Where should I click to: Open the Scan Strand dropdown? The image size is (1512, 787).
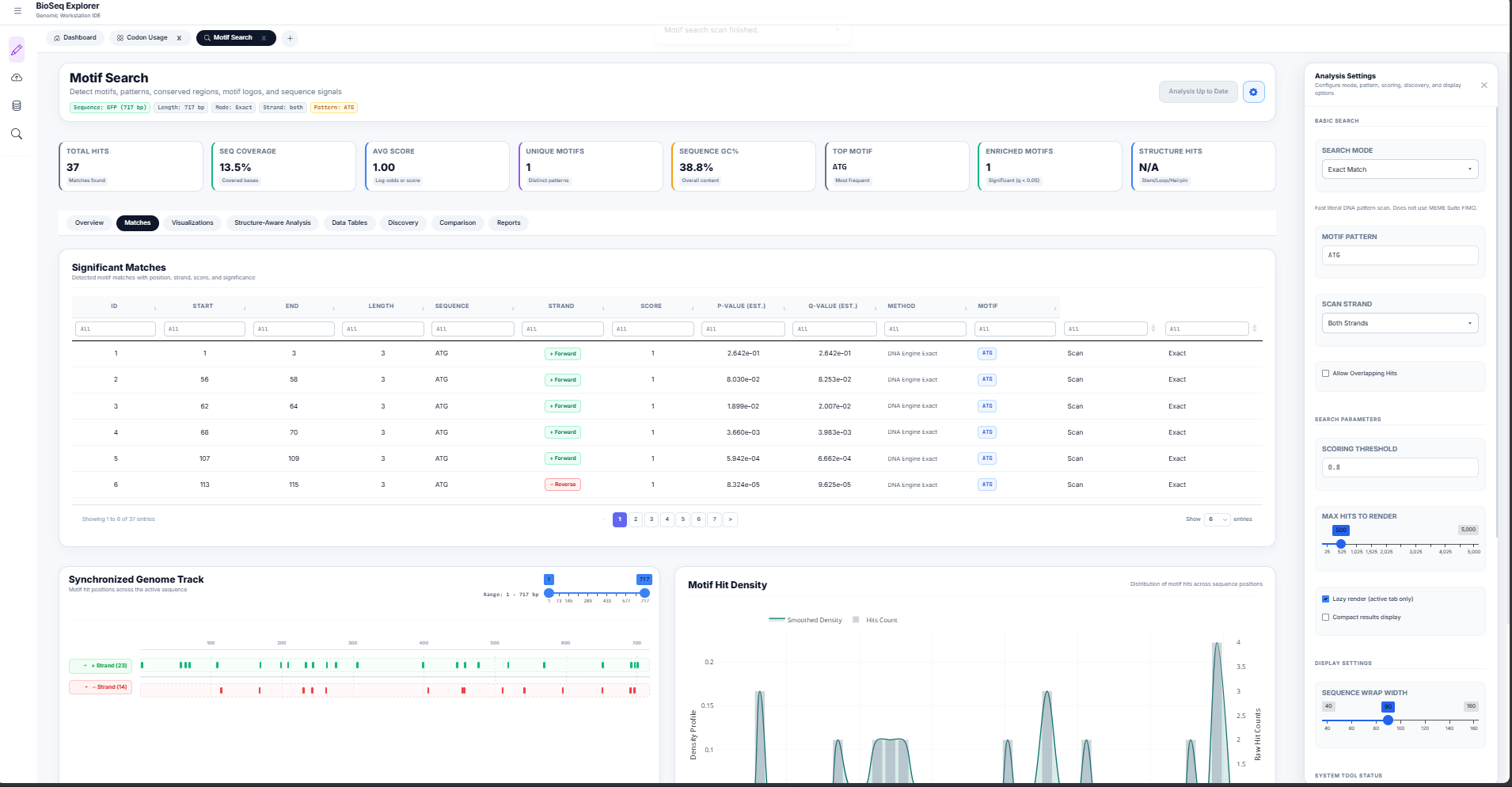coord(1400,323)
